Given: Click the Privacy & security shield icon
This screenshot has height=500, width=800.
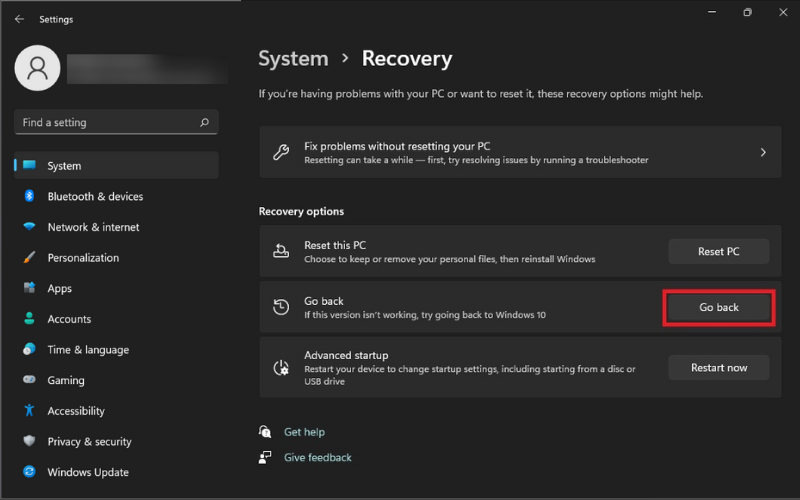Looking at the screenshot, I should [x=29, y=441].
